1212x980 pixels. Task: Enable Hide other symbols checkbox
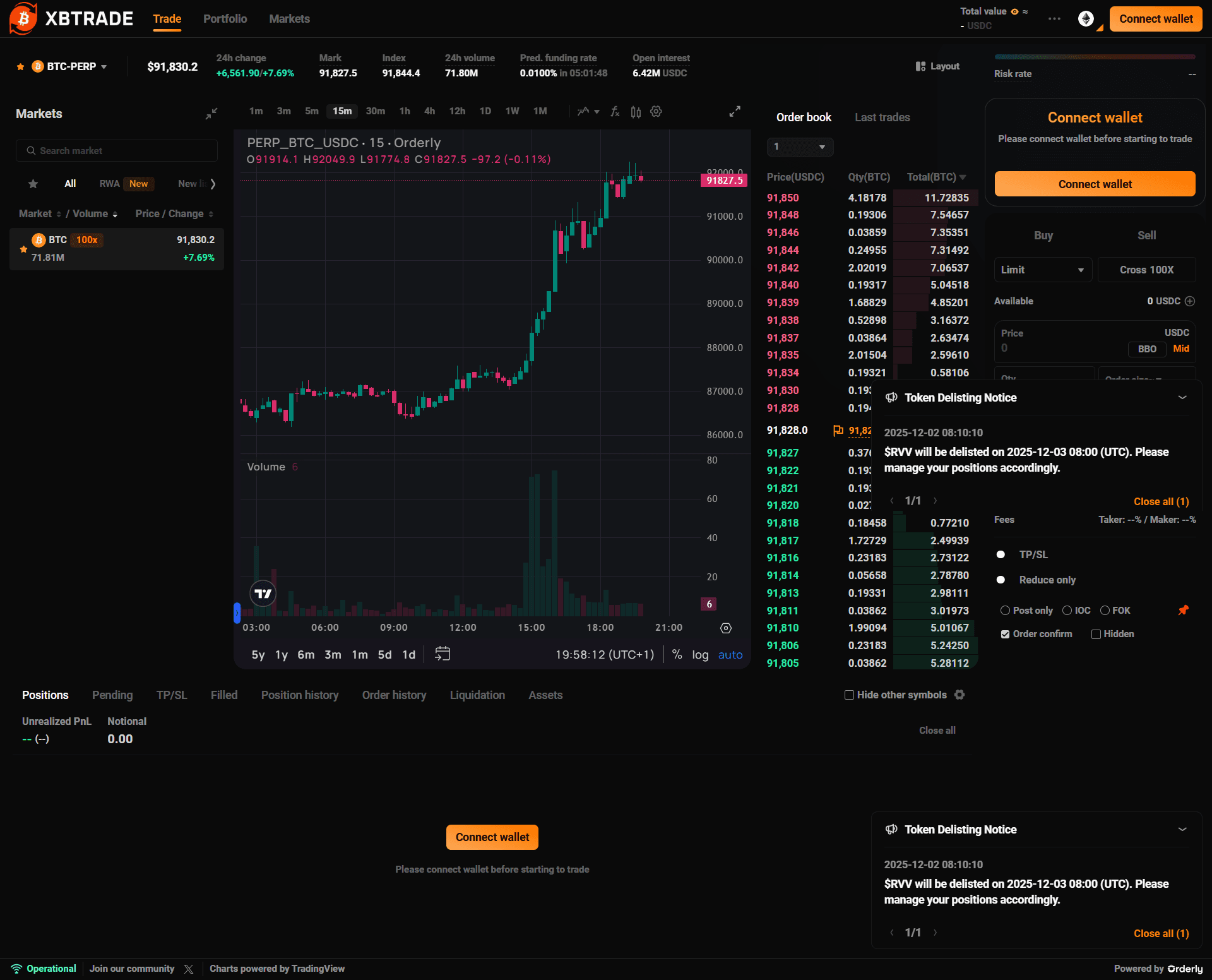pos(850,695)
